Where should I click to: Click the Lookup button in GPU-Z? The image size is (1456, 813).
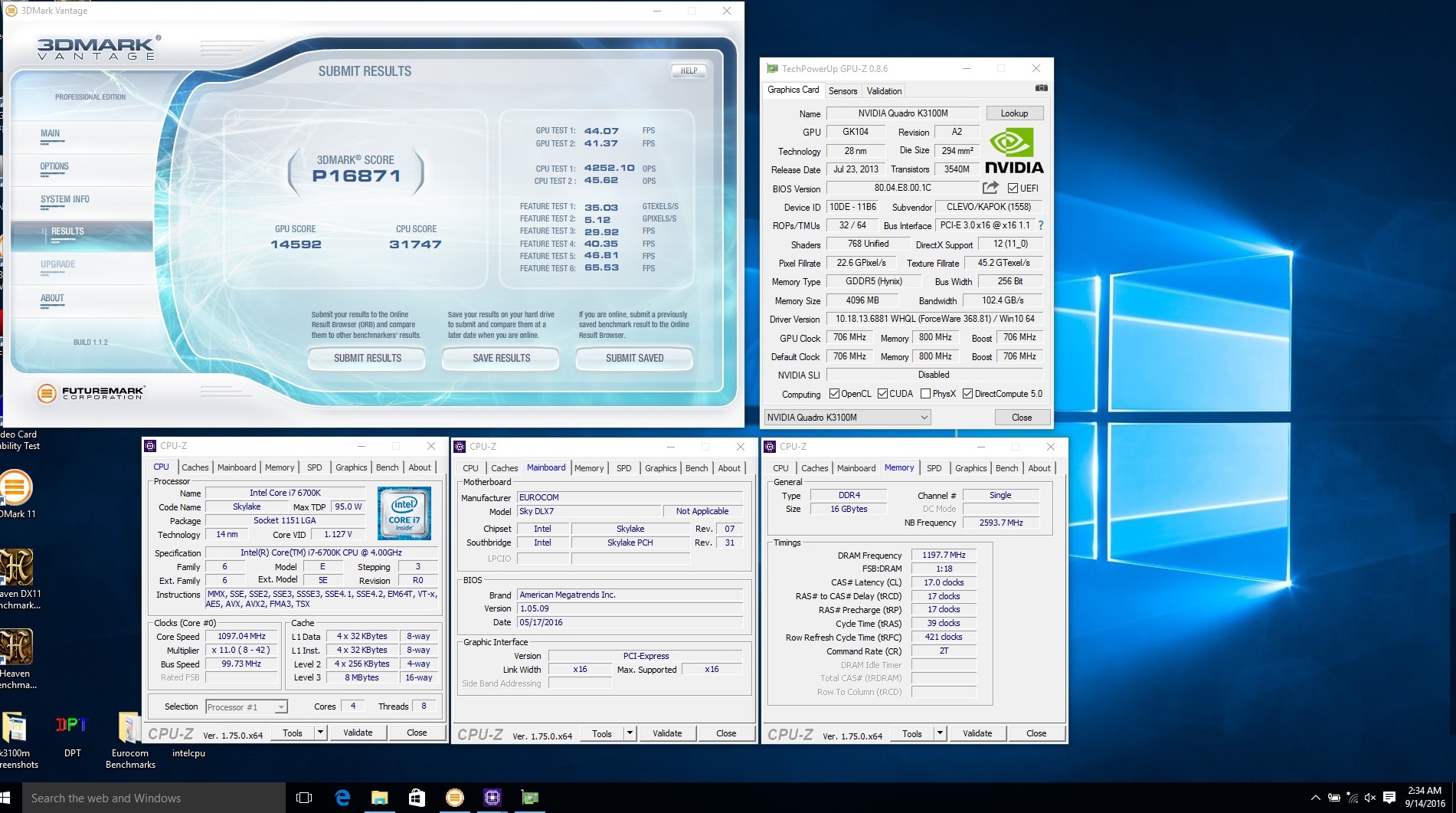coord(1014,113)
